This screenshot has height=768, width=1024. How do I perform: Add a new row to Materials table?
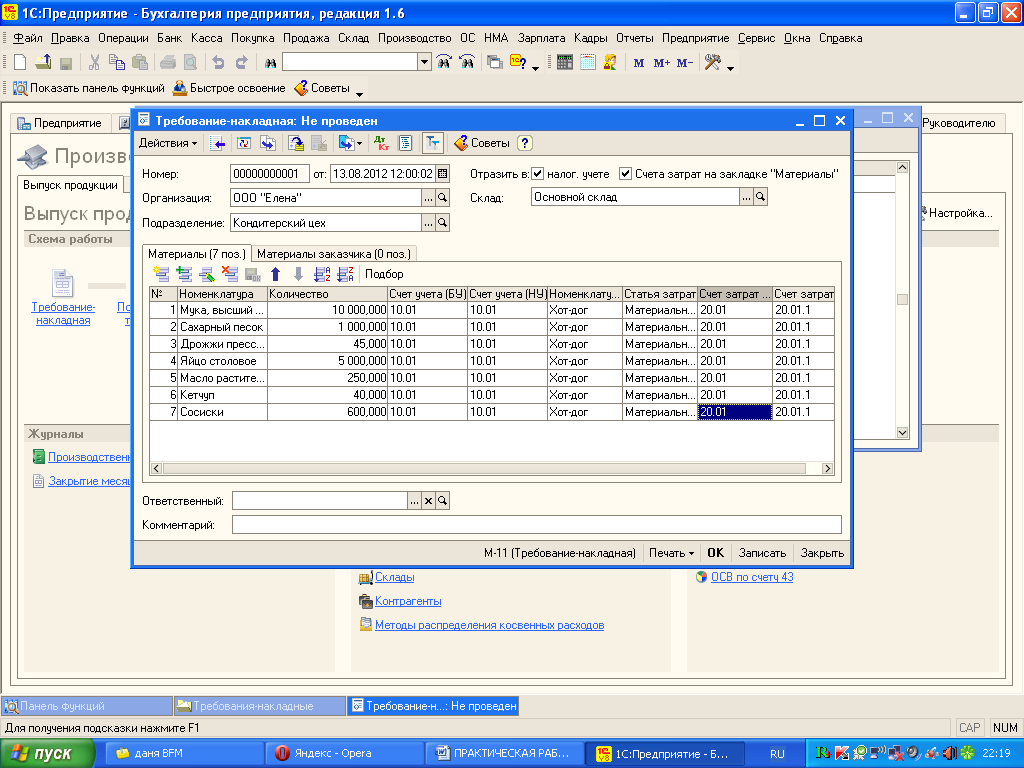pyautogui.click(x=161, y=274)
